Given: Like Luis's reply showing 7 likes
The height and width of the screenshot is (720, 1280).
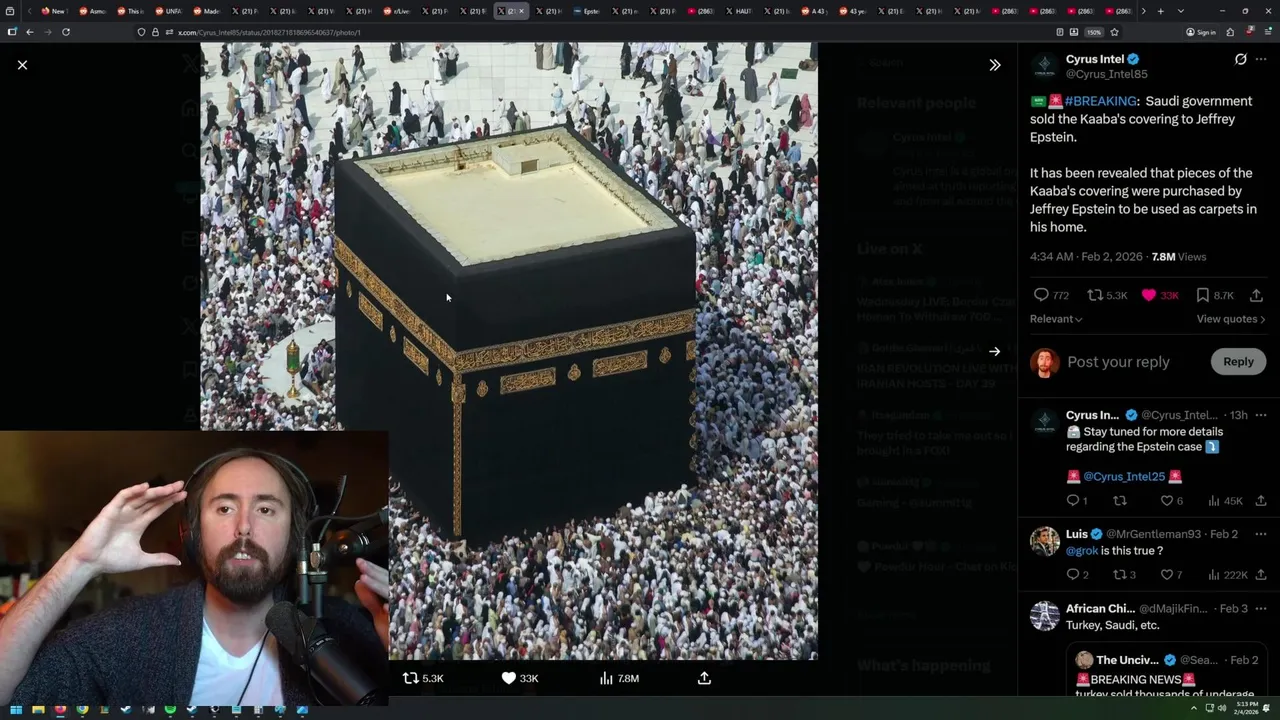Looking at the screenshot, I should 1171,575.
